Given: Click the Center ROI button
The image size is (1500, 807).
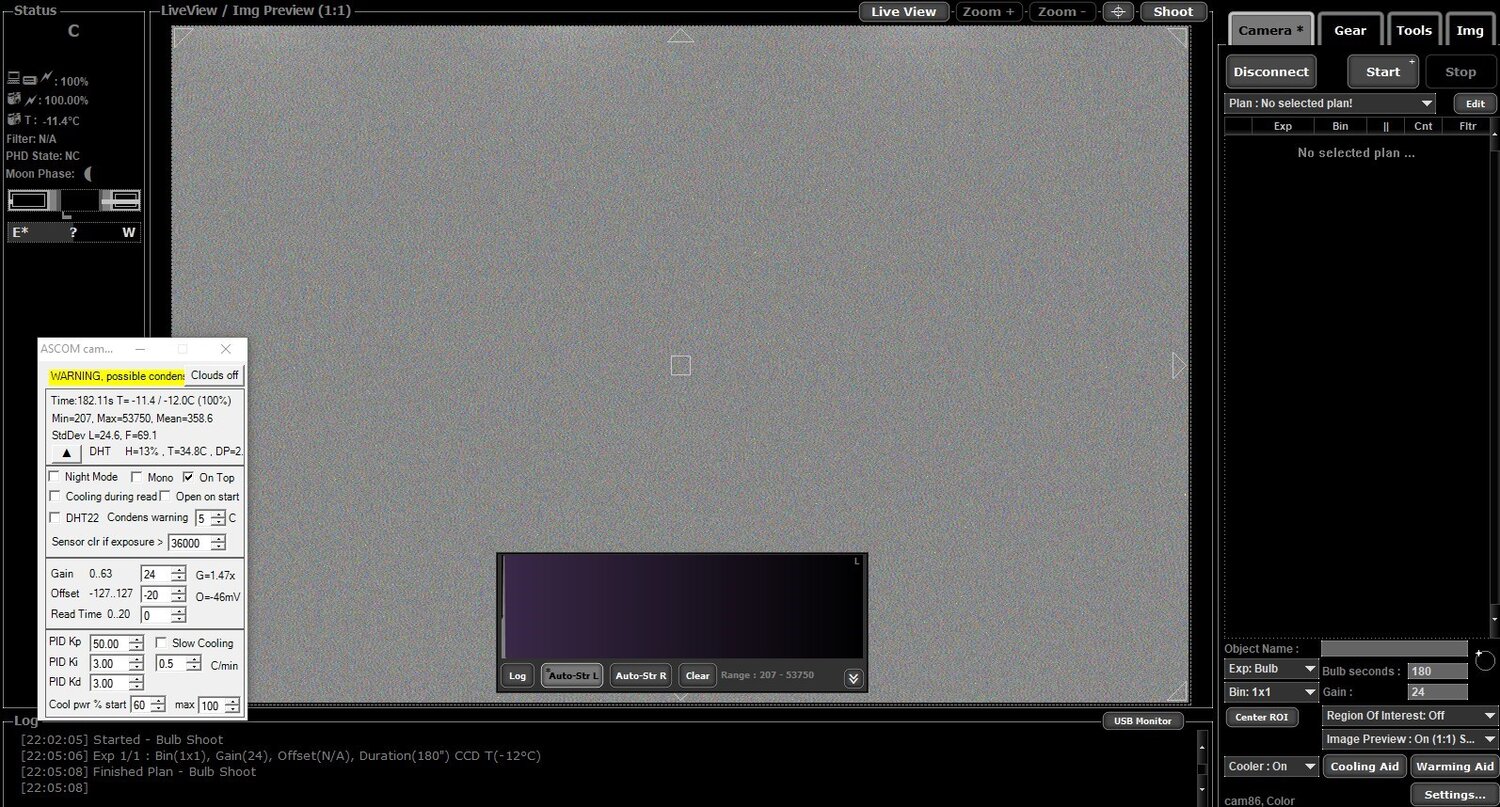Looking at the screenshot, I should coord(1262,716).
